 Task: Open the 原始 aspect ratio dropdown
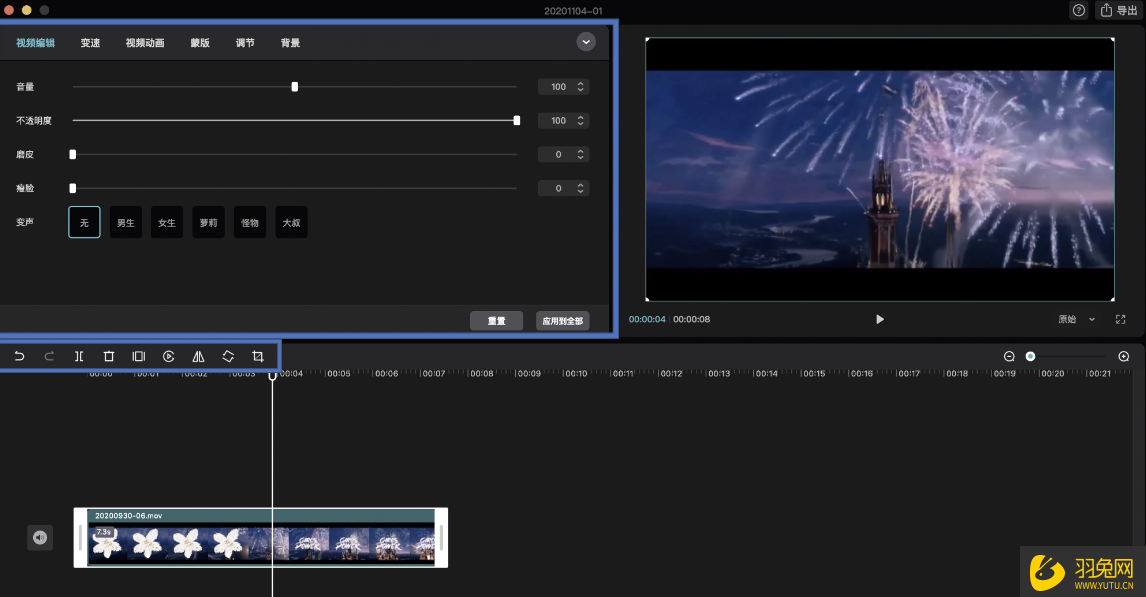point(1076,319)
